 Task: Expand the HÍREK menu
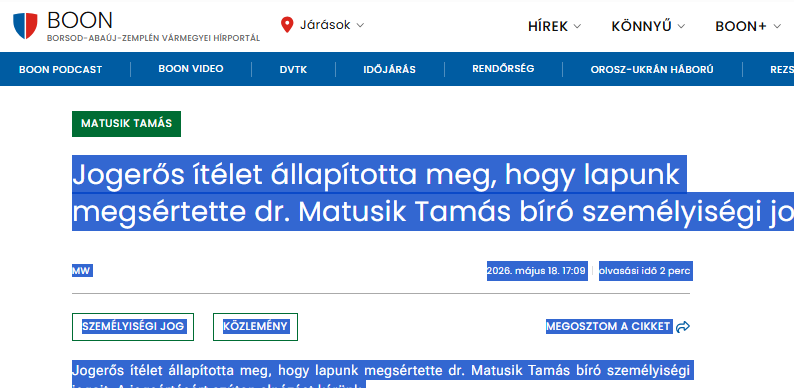pyautogui.click(x=554, y=26)
